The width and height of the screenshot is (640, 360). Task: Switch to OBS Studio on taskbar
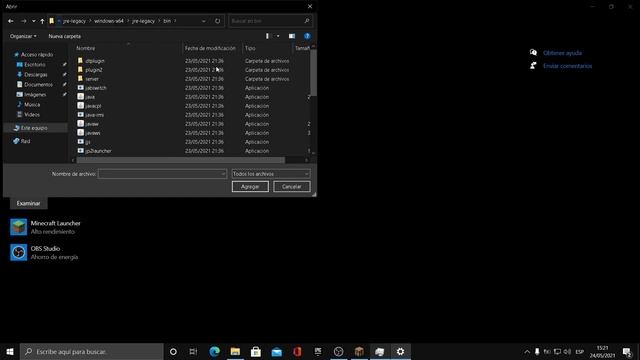pyautogui.click(x=338, y=351)
